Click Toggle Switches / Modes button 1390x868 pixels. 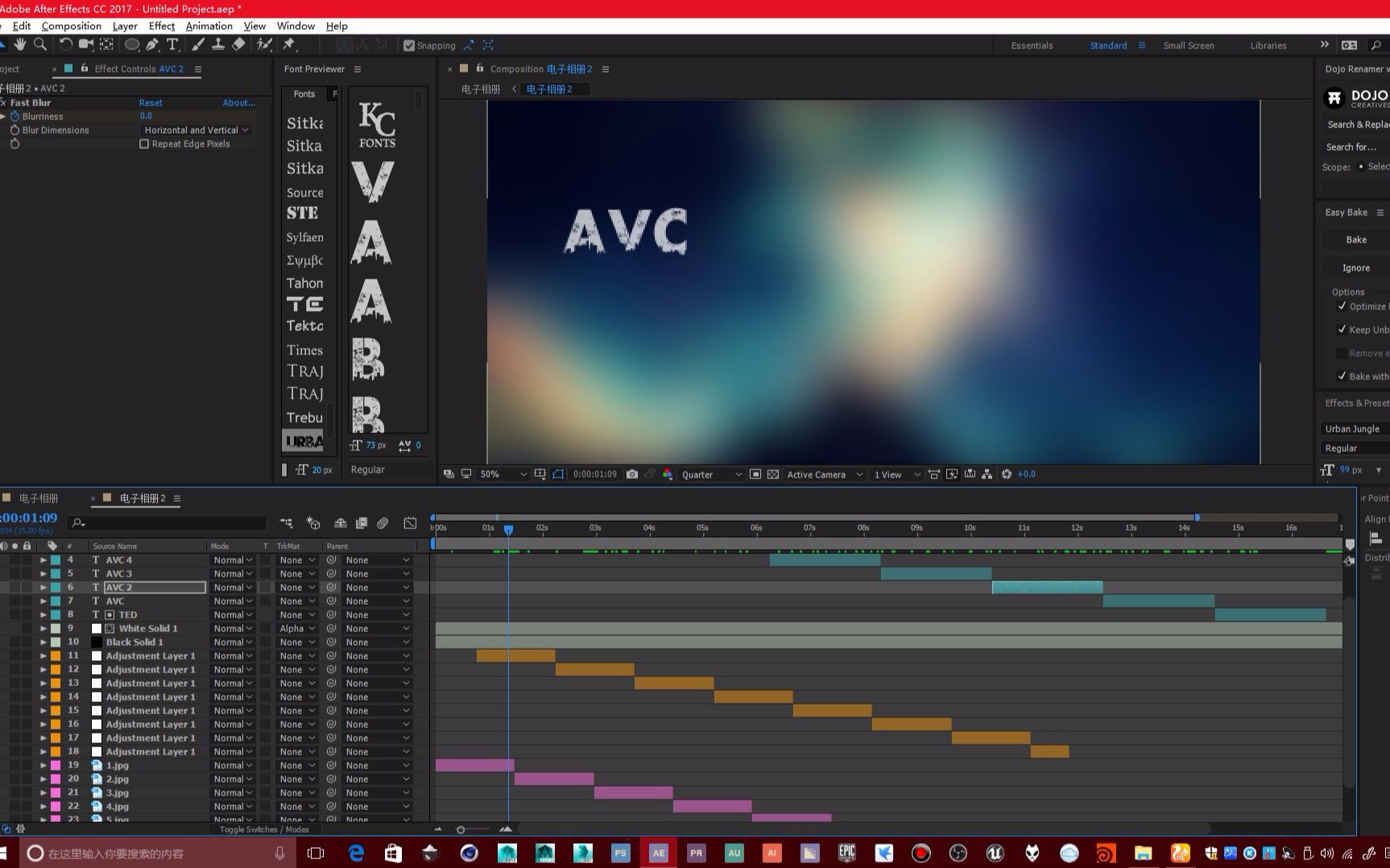click(x=264, y=829)
